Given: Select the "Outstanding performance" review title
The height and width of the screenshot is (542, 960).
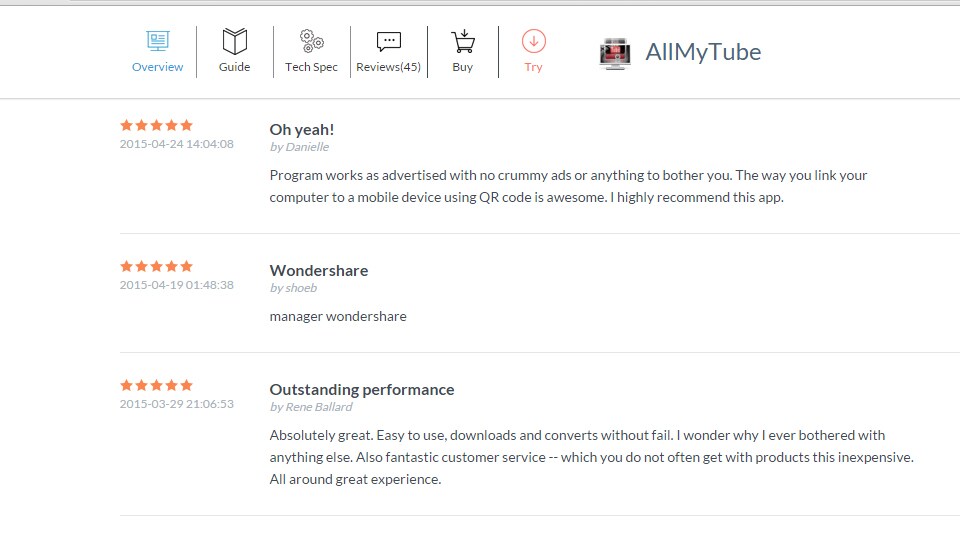Looking at the screenshot, I should point(362,389).
